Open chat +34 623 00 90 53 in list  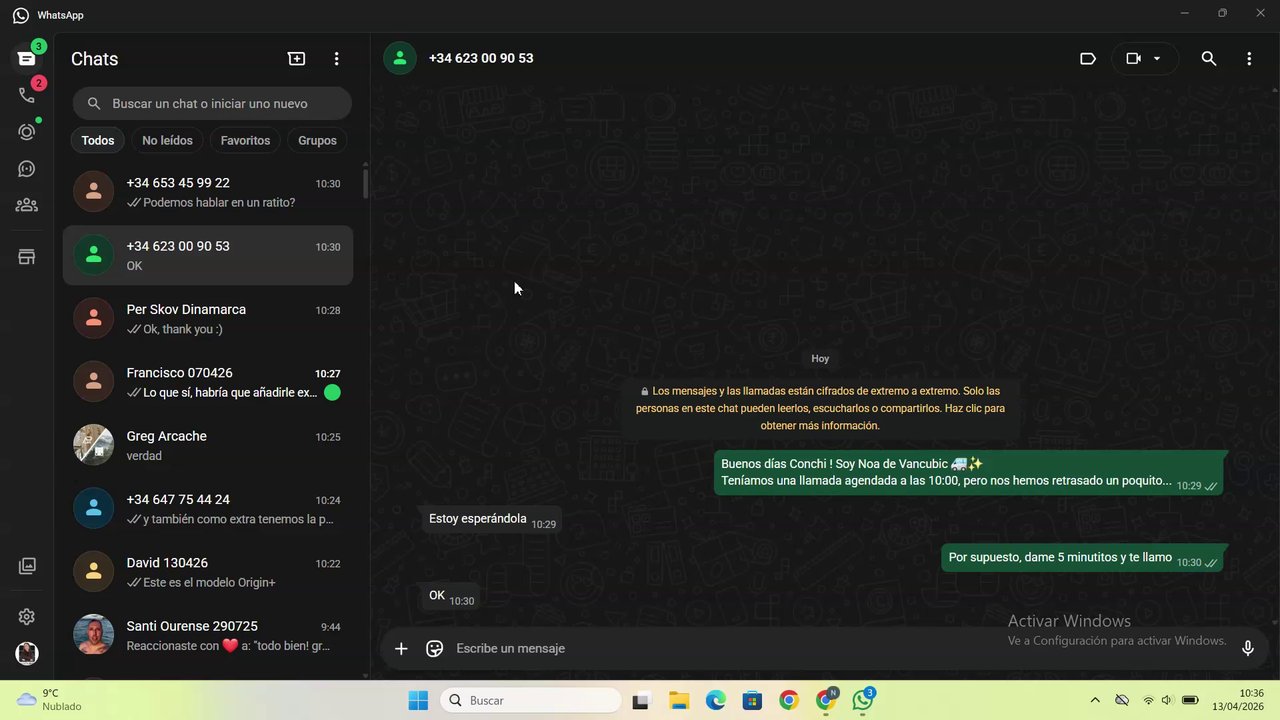click(208, 255)
